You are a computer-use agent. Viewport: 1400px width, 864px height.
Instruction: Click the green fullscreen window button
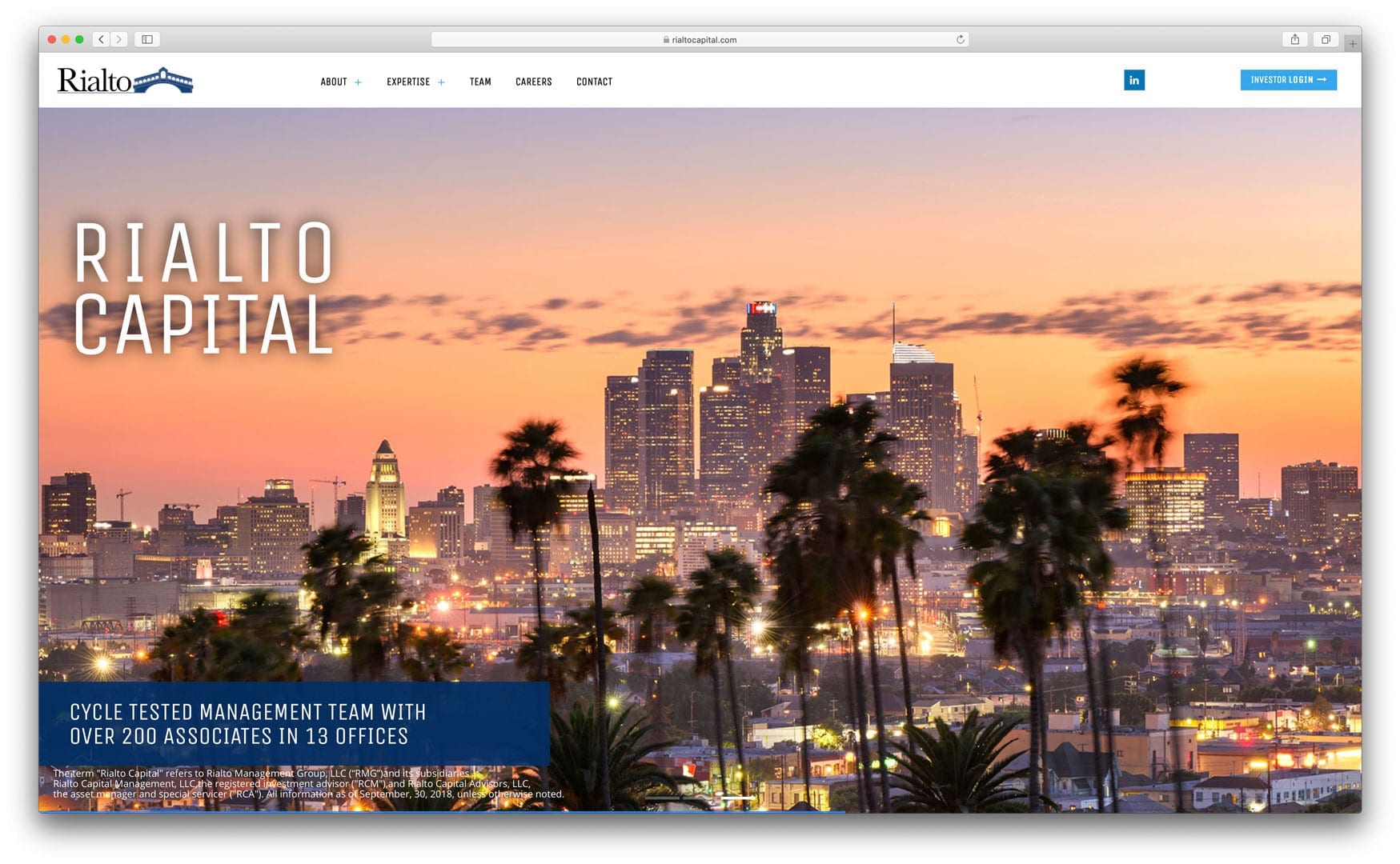[79, 39]
